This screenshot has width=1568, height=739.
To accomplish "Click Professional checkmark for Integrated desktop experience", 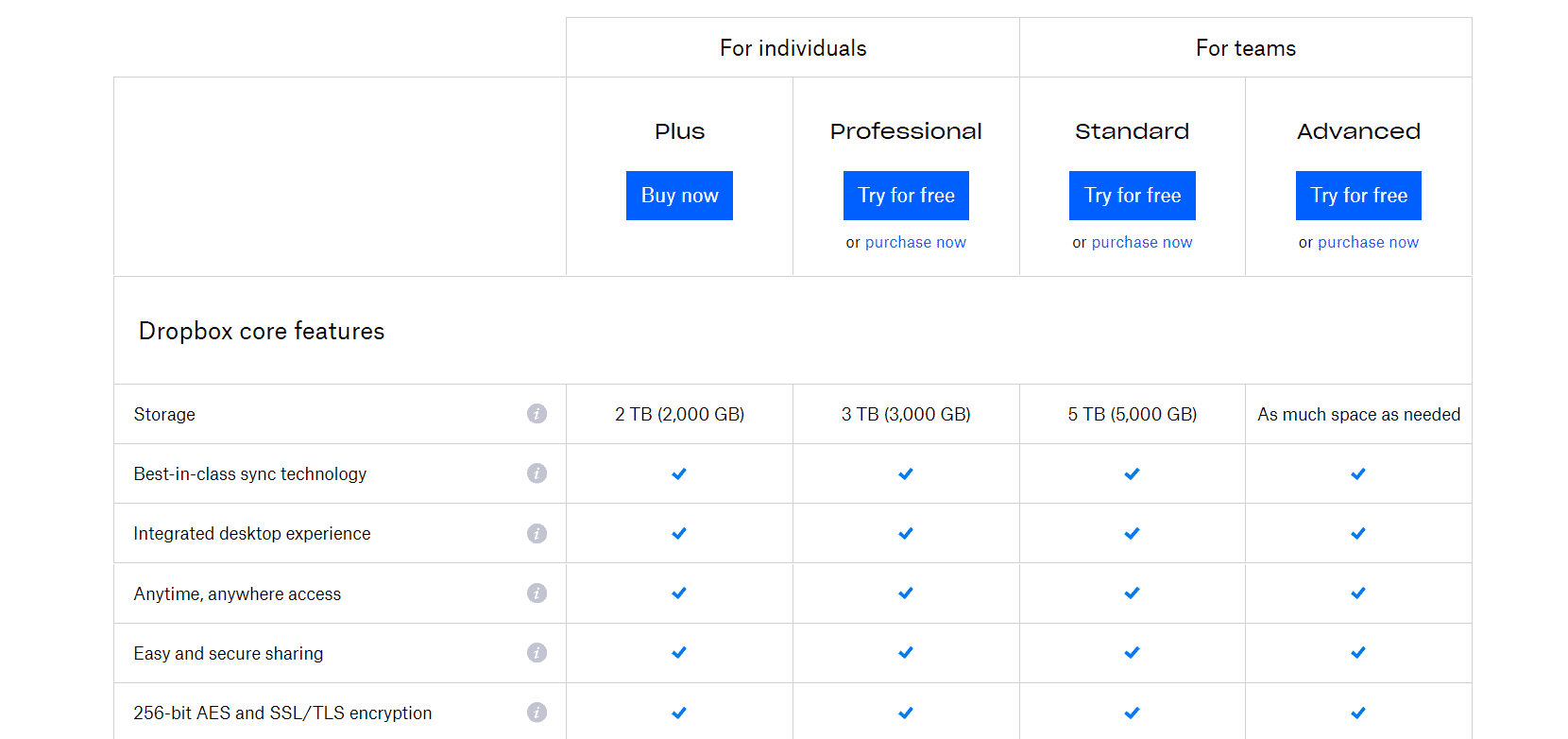I will click(906, 533).
